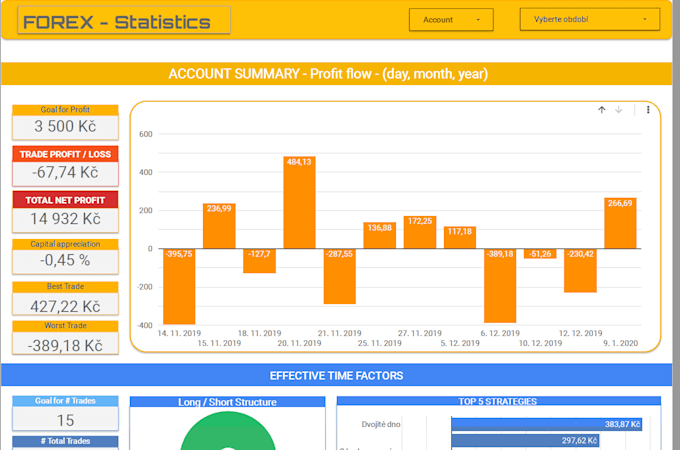Click the 297,62 Kč strategy bar
The width and height of the screenshot is (680, 450).
pos(525,440)
